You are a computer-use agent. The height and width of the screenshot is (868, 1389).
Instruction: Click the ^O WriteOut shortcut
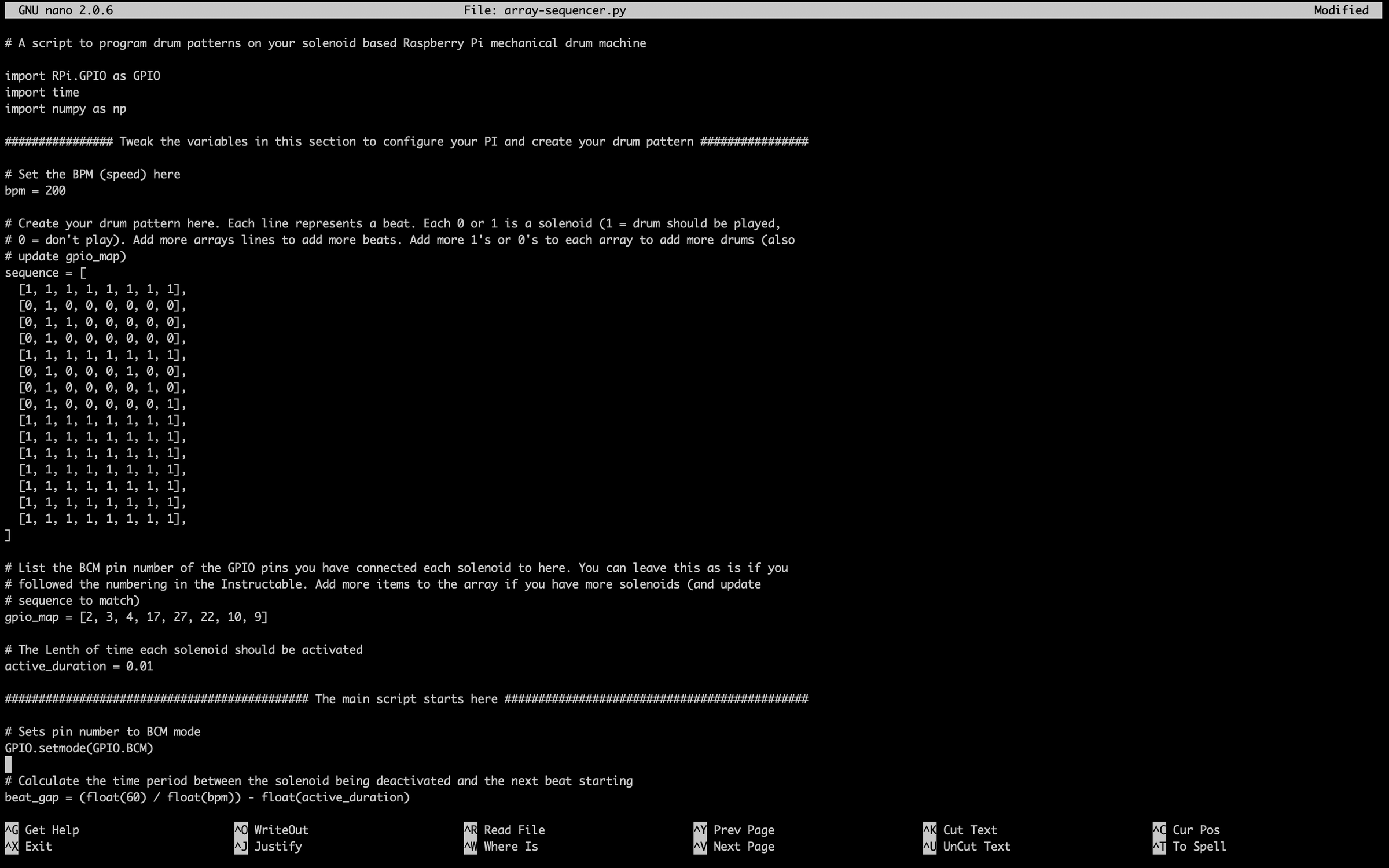pos(271,830)
